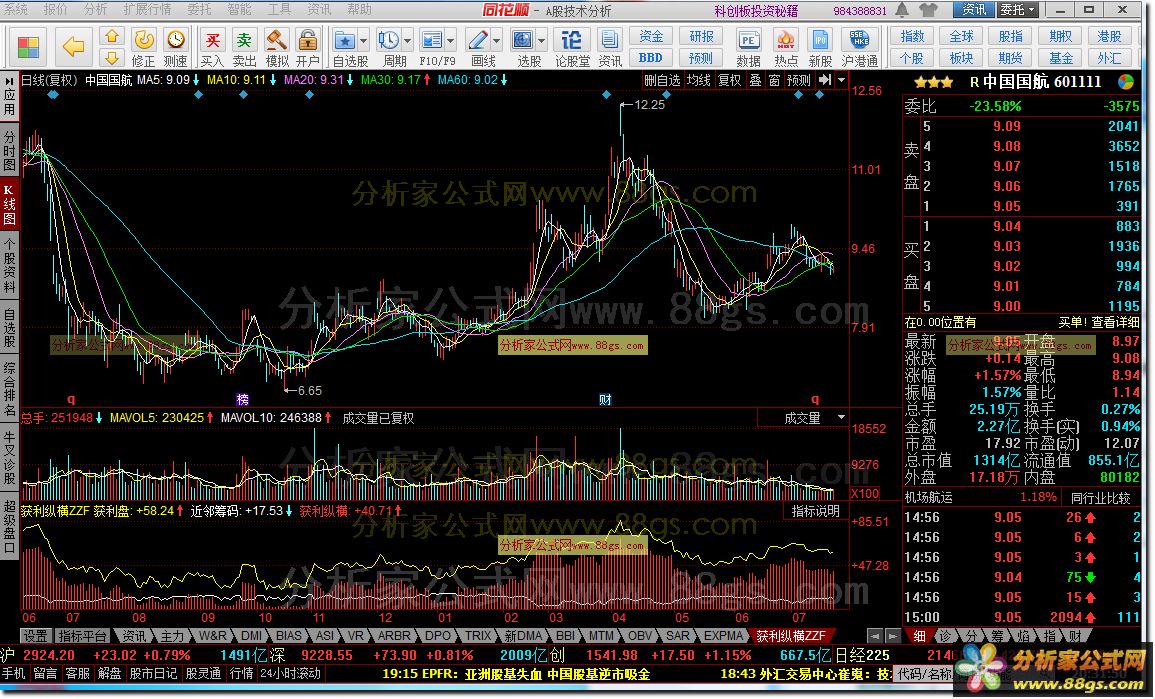Select the BIAS indicator tab

pyautogui.click(x=288, y=636)
